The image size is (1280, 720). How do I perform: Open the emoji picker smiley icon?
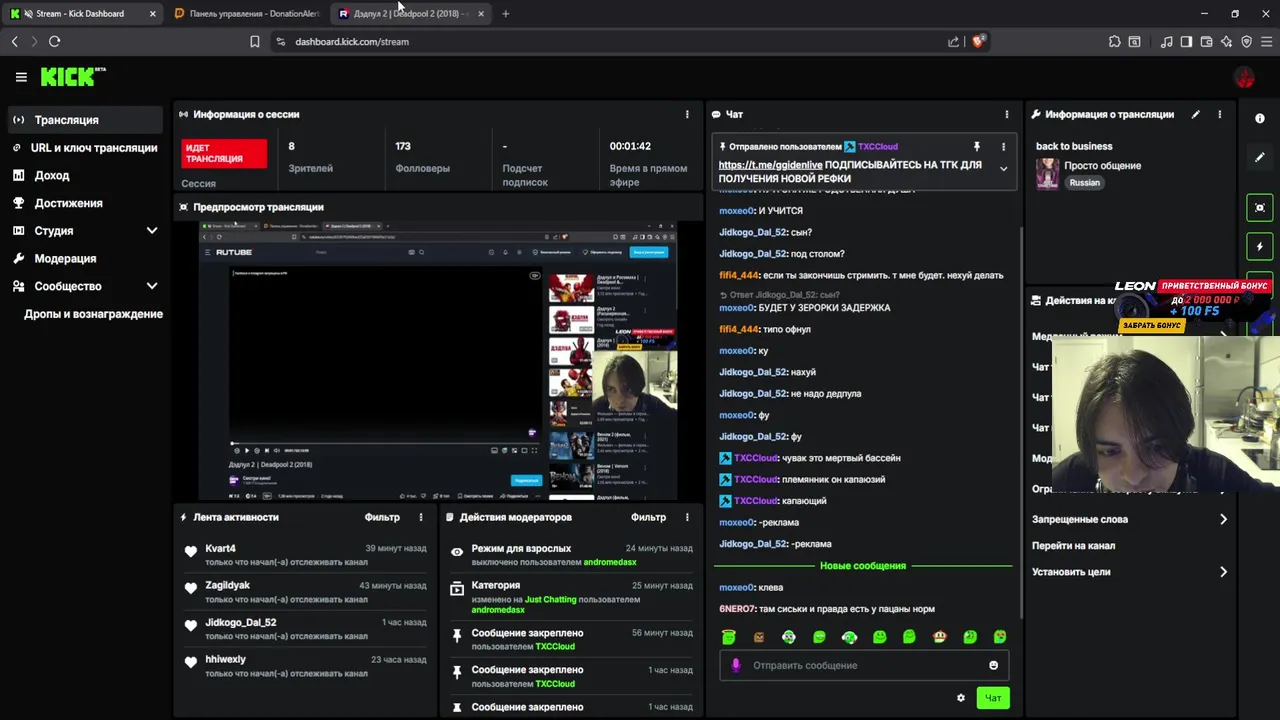point(993,665)
